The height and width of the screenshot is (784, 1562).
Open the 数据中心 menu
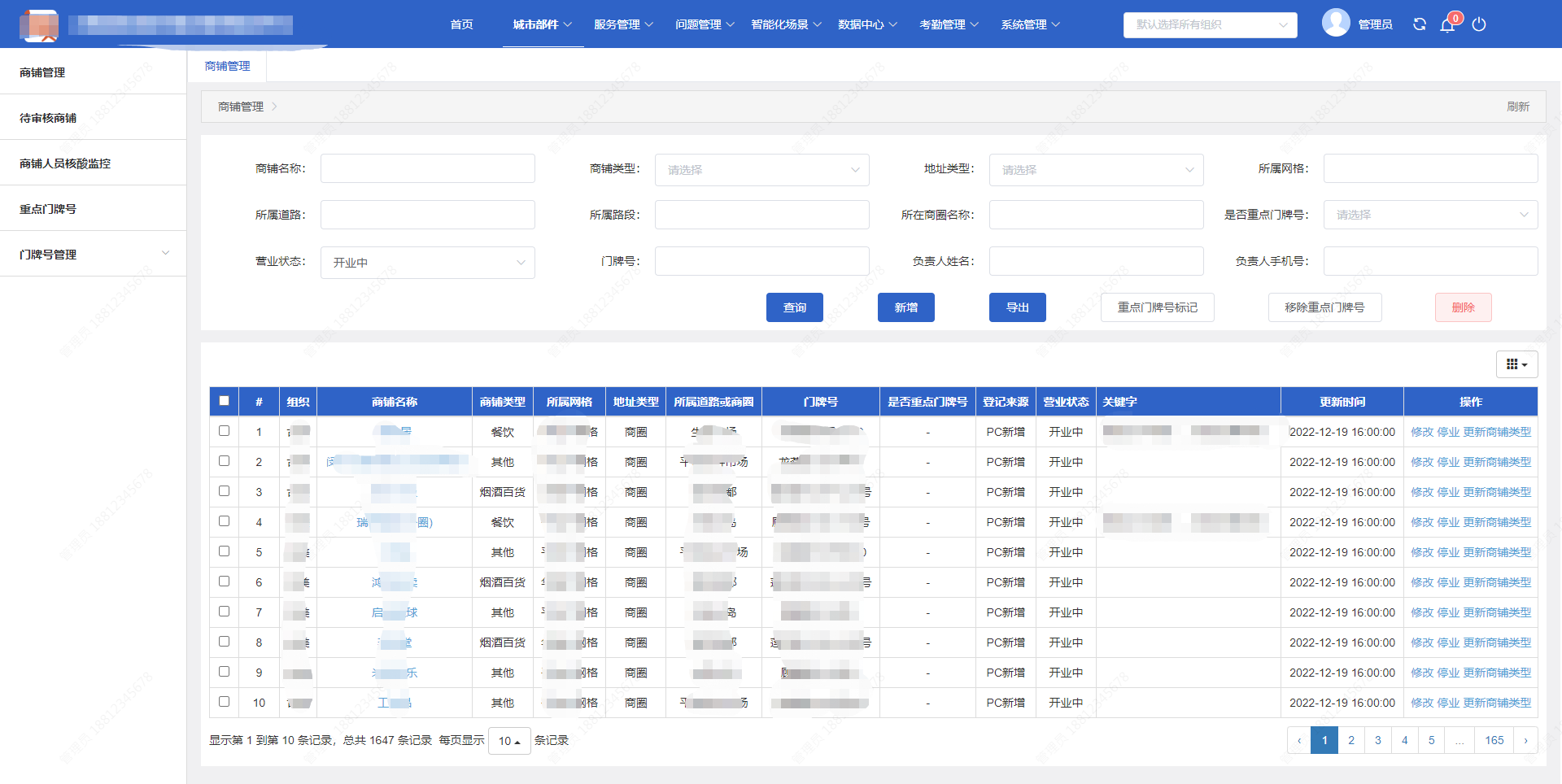pos(867,24)
